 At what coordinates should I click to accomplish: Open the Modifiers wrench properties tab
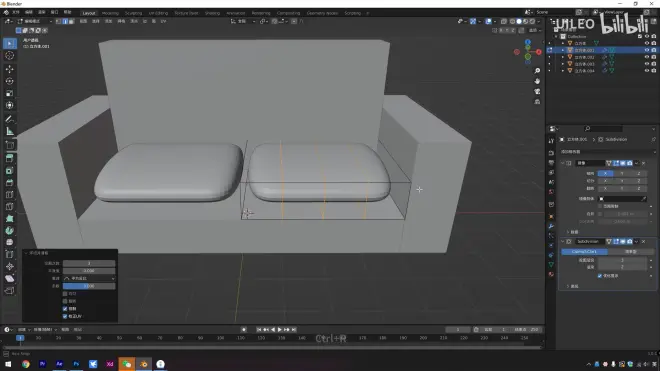click(551, 226)
